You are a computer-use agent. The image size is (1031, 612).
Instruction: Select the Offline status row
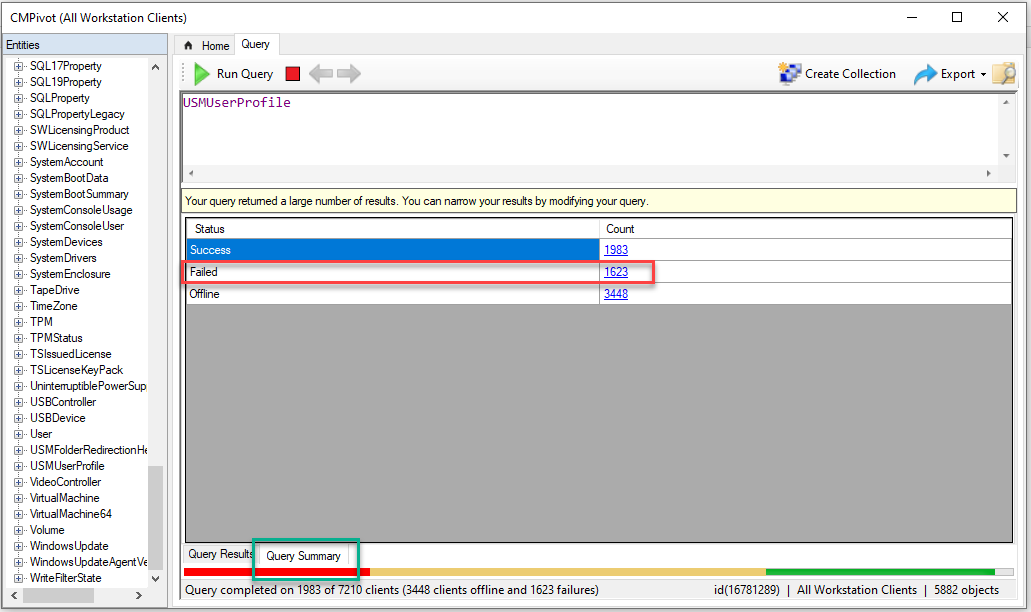(598, 294)
